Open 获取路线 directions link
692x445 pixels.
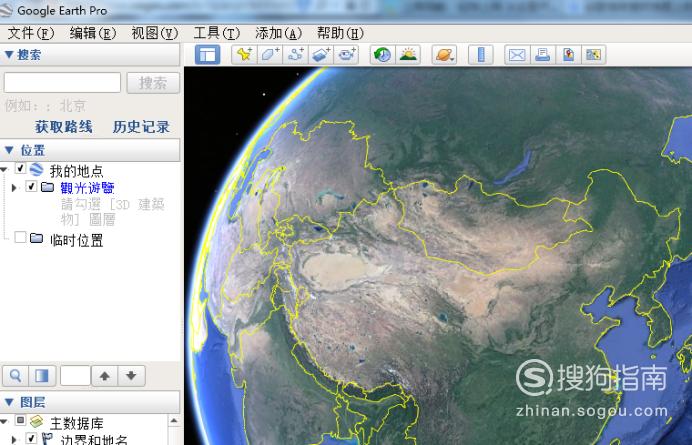click(x=64, y=127)
